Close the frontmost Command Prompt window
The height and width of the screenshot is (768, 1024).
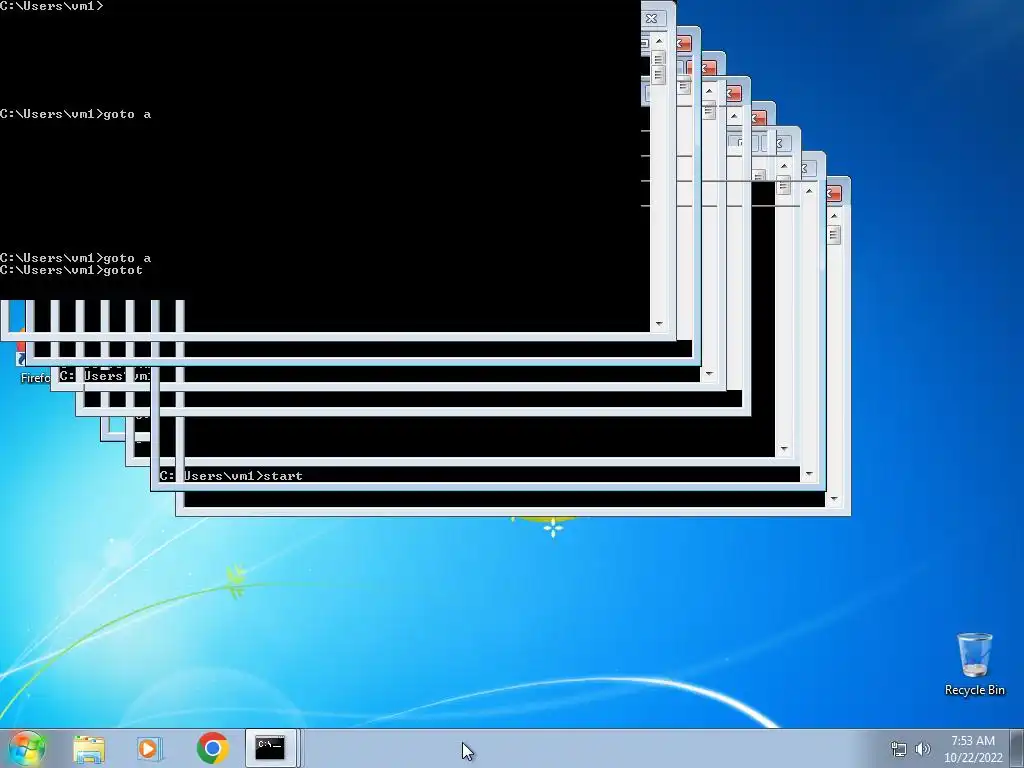coord(652,18)
